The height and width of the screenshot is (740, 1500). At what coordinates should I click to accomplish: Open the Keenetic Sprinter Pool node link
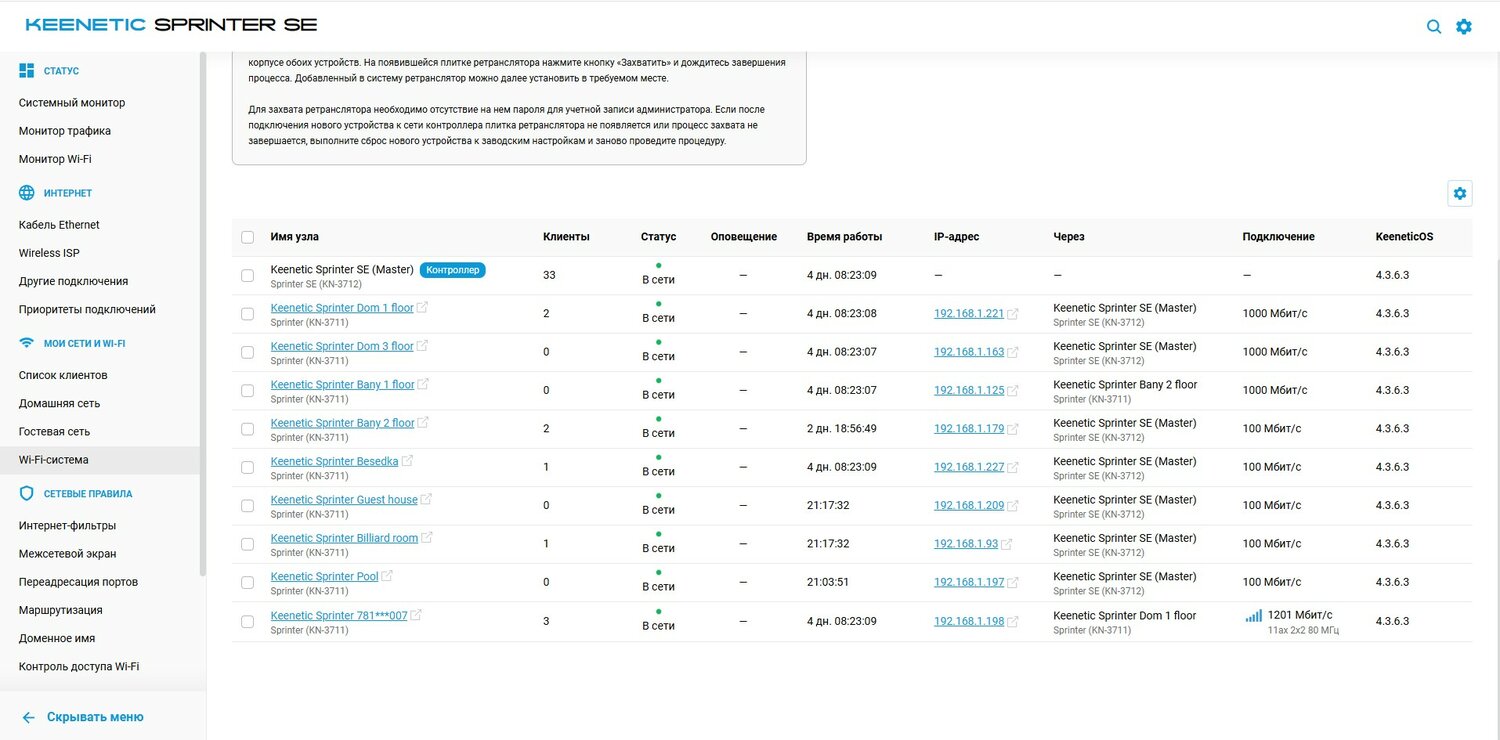325,576
